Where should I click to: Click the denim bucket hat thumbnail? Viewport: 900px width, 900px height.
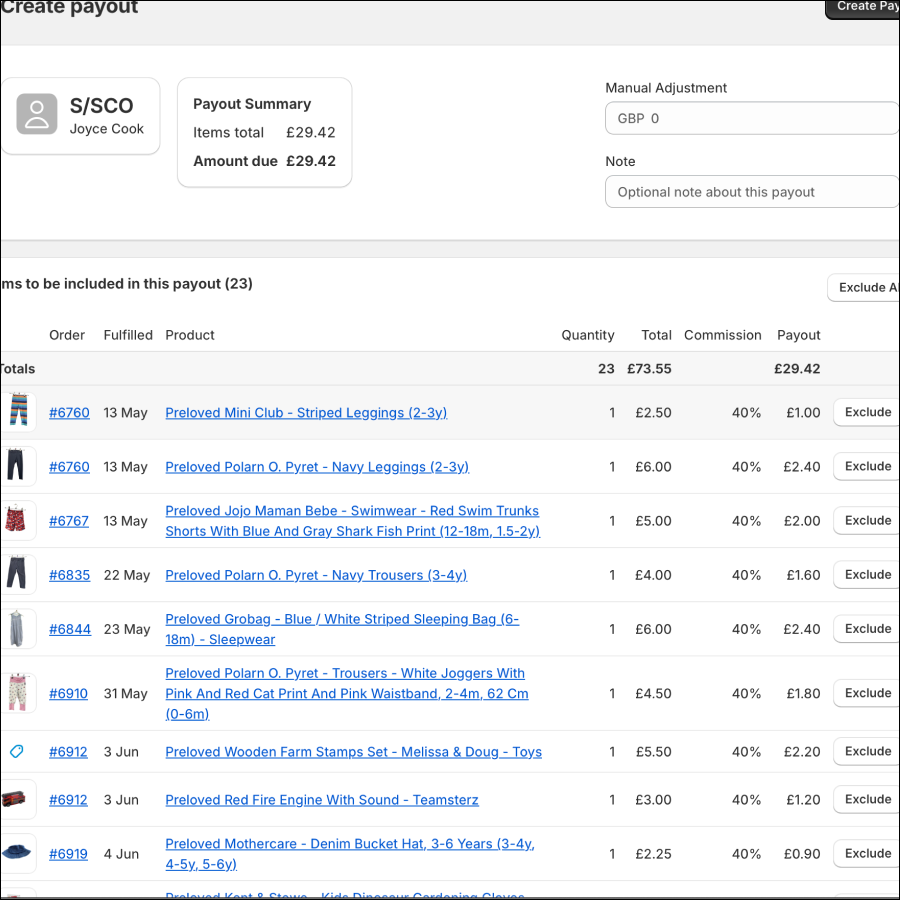coord(18,854)
